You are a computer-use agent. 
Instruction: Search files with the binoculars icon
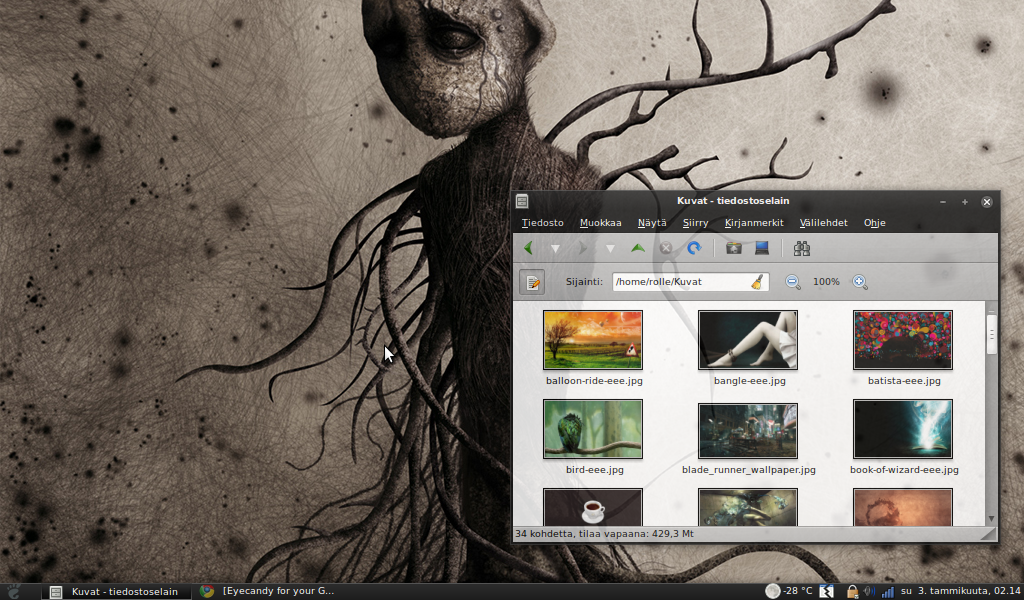[802, 248]
